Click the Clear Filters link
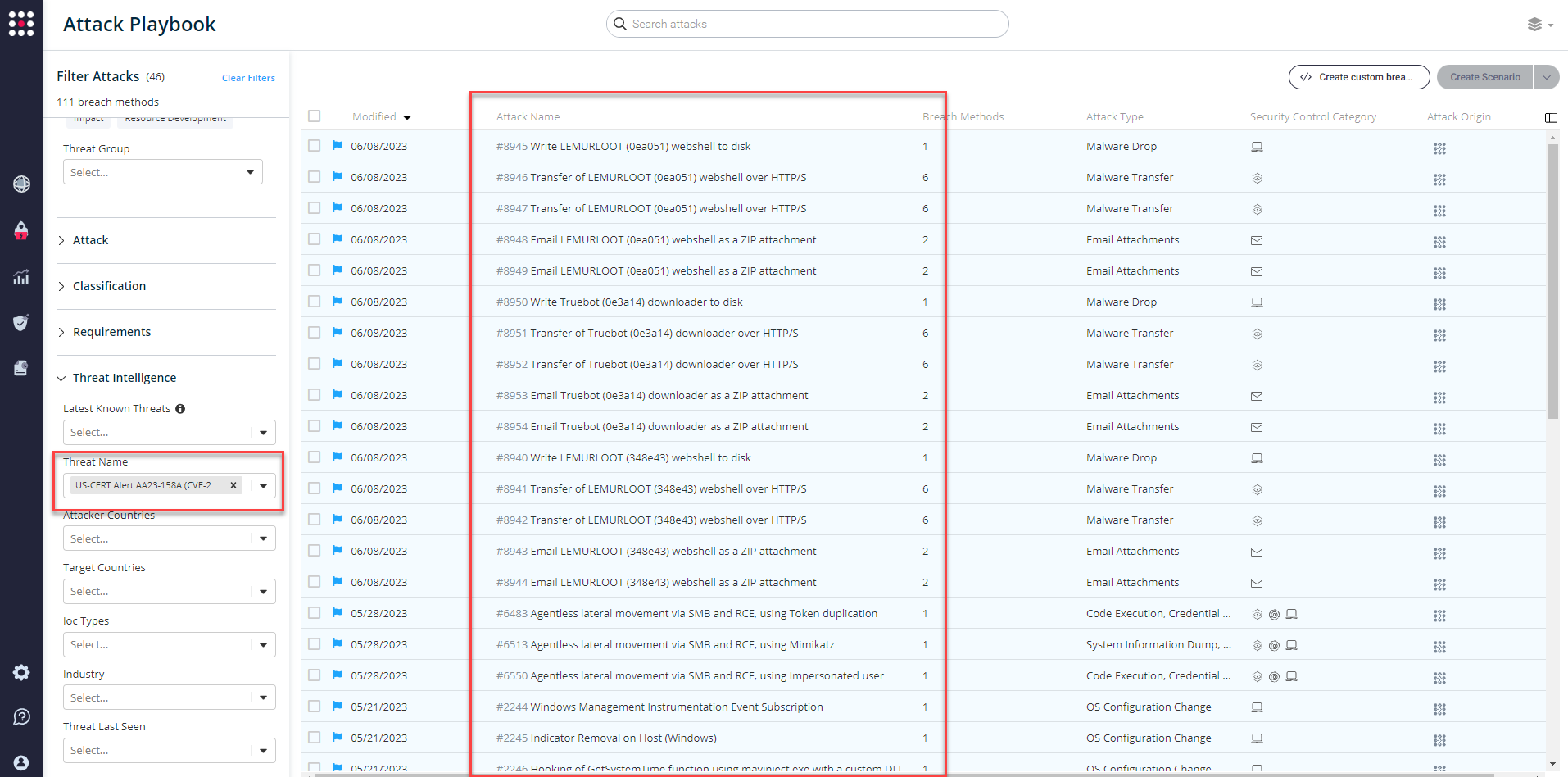The width and height of the screenshot is (1568, 777). 248,77
